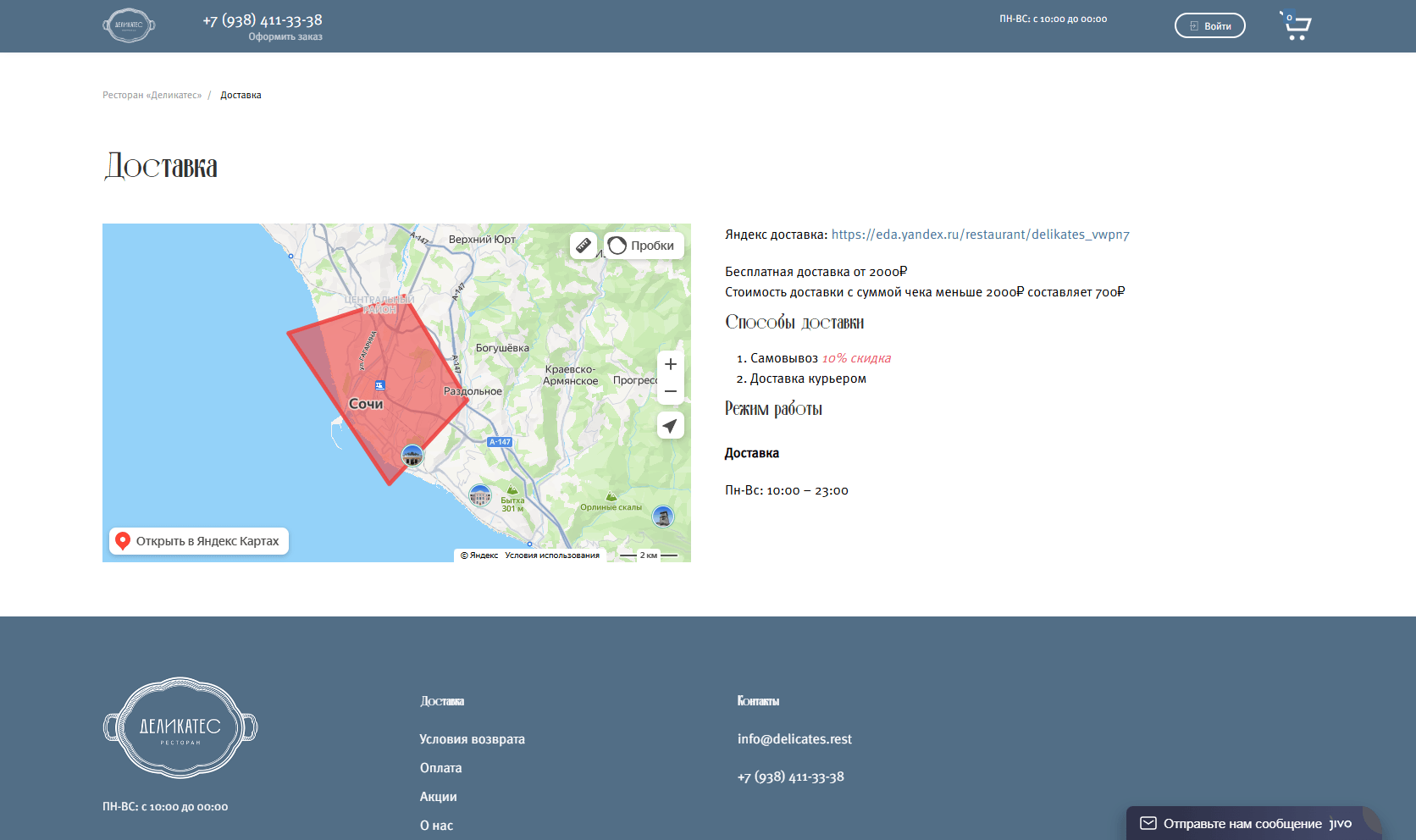Viewport: 1416px width, 840px height.
Task: Open map via Открыть в Яндекс Картах
Action: tap(199, 541)
